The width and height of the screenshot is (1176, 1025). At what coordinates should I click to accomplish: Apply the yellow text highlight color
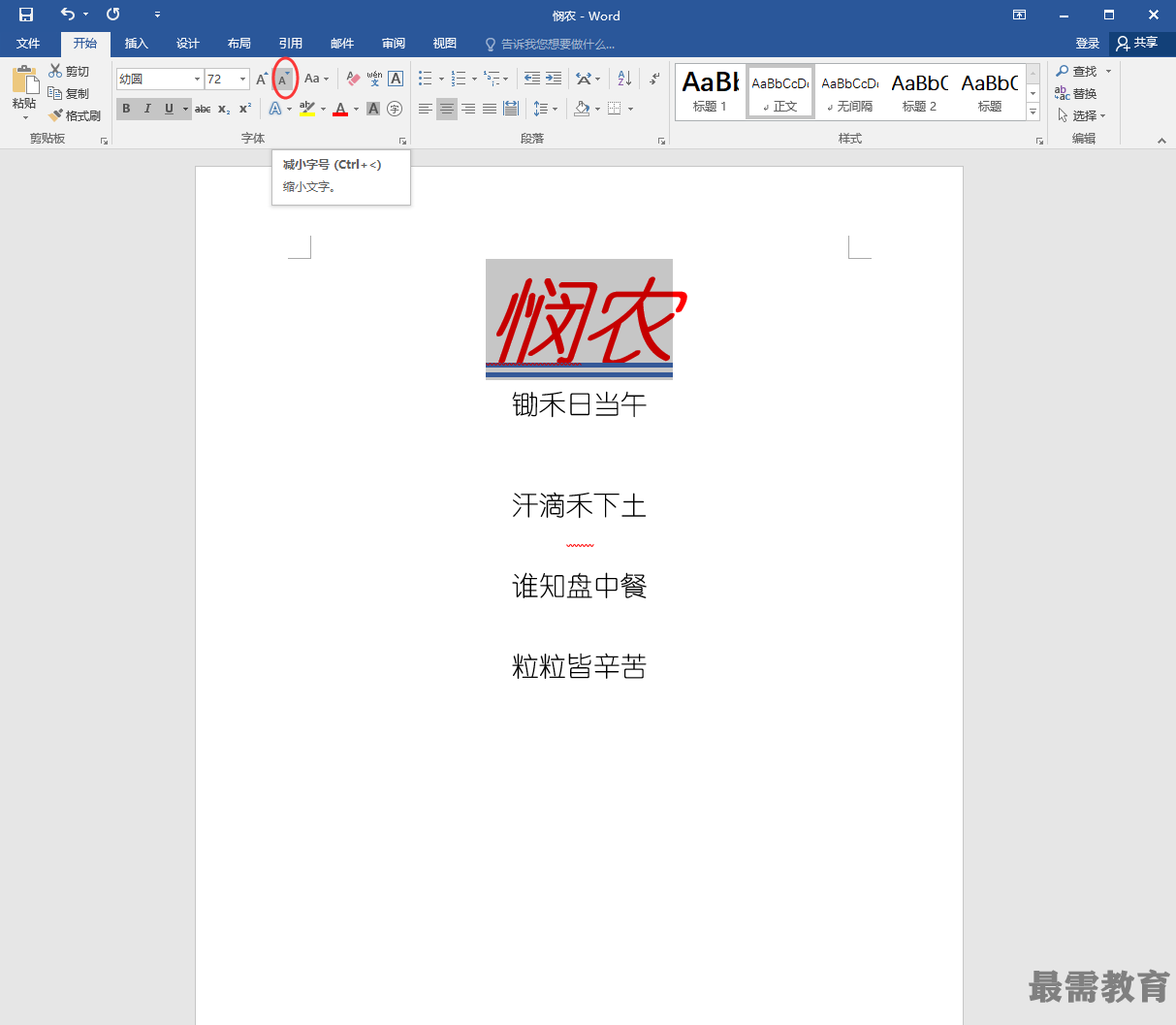click(307, 109)
